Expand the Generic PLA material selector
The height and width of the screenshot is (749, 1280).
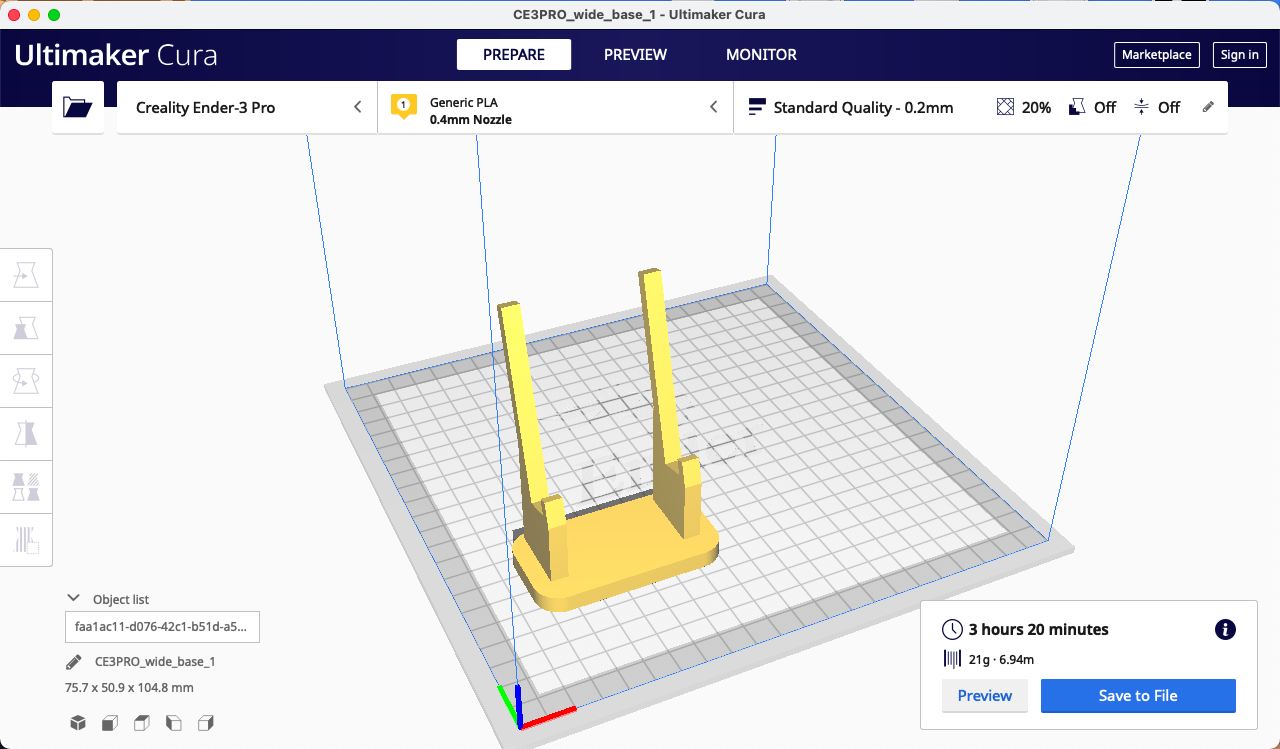pos(555,108)
